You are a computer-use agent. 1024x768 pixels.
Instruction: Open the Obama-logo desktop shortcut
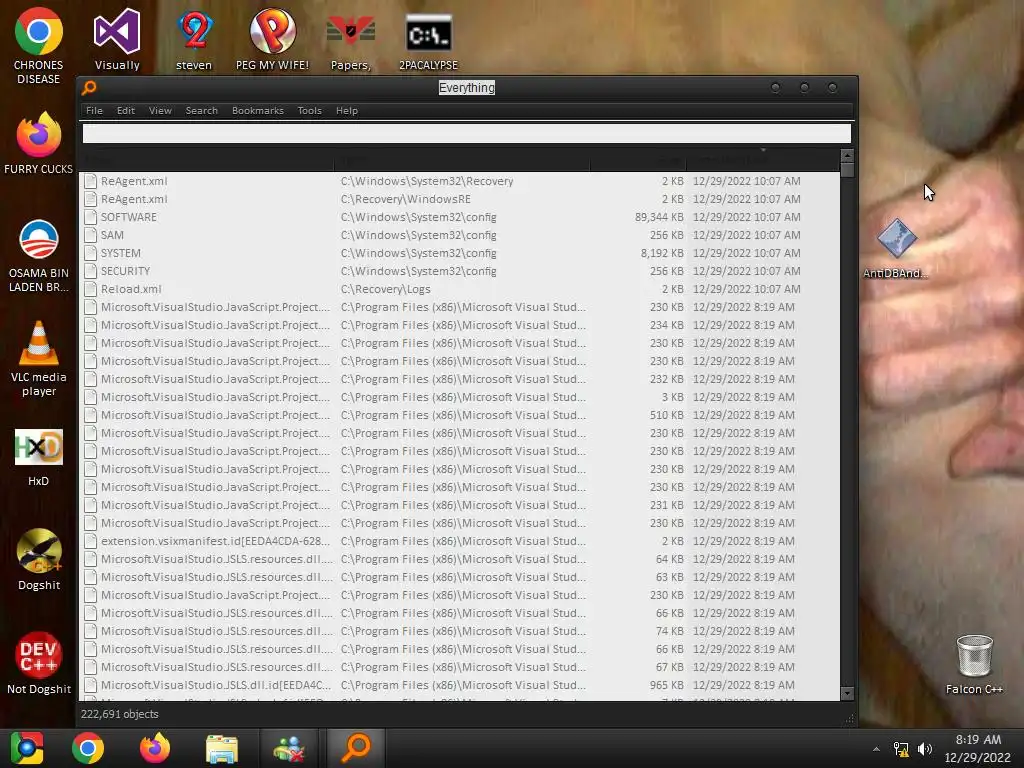(39, 255)
